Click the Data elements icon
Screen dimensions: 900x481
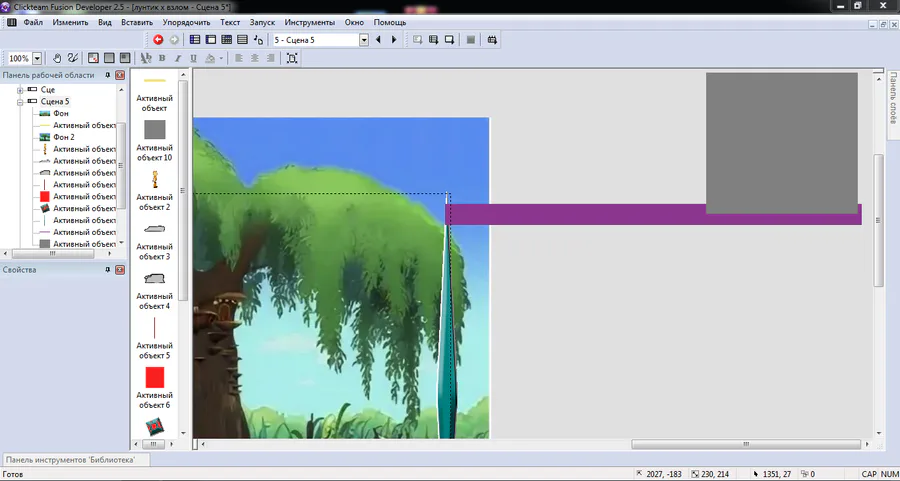click(258, 40)
